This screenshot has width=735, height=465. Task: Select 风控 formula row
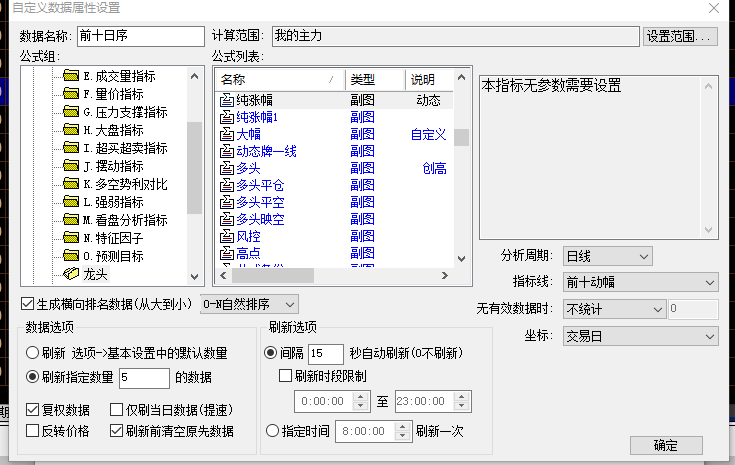coord(334,236)
